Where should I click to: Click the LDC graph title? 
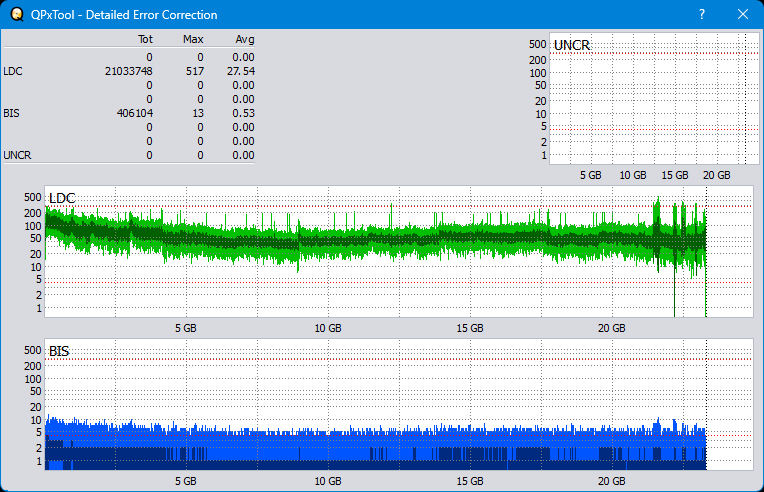tap(62, 198)
